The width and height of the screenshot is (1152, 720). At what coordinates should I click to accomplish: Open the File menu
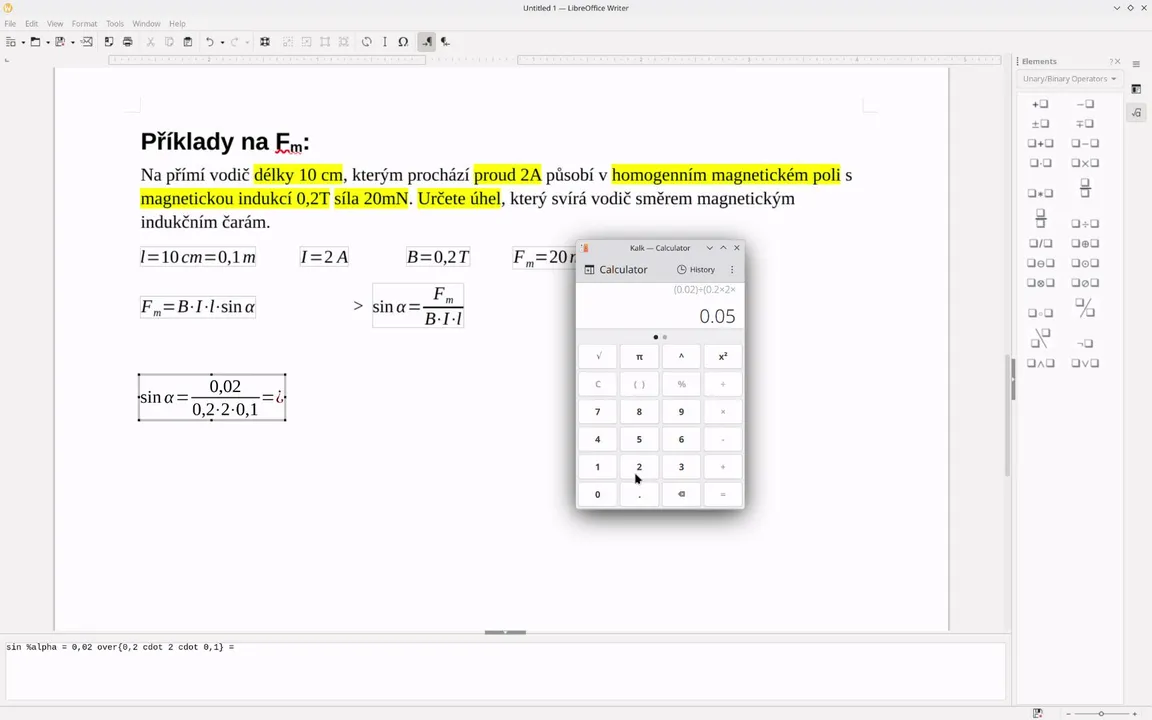click(10, 24)
